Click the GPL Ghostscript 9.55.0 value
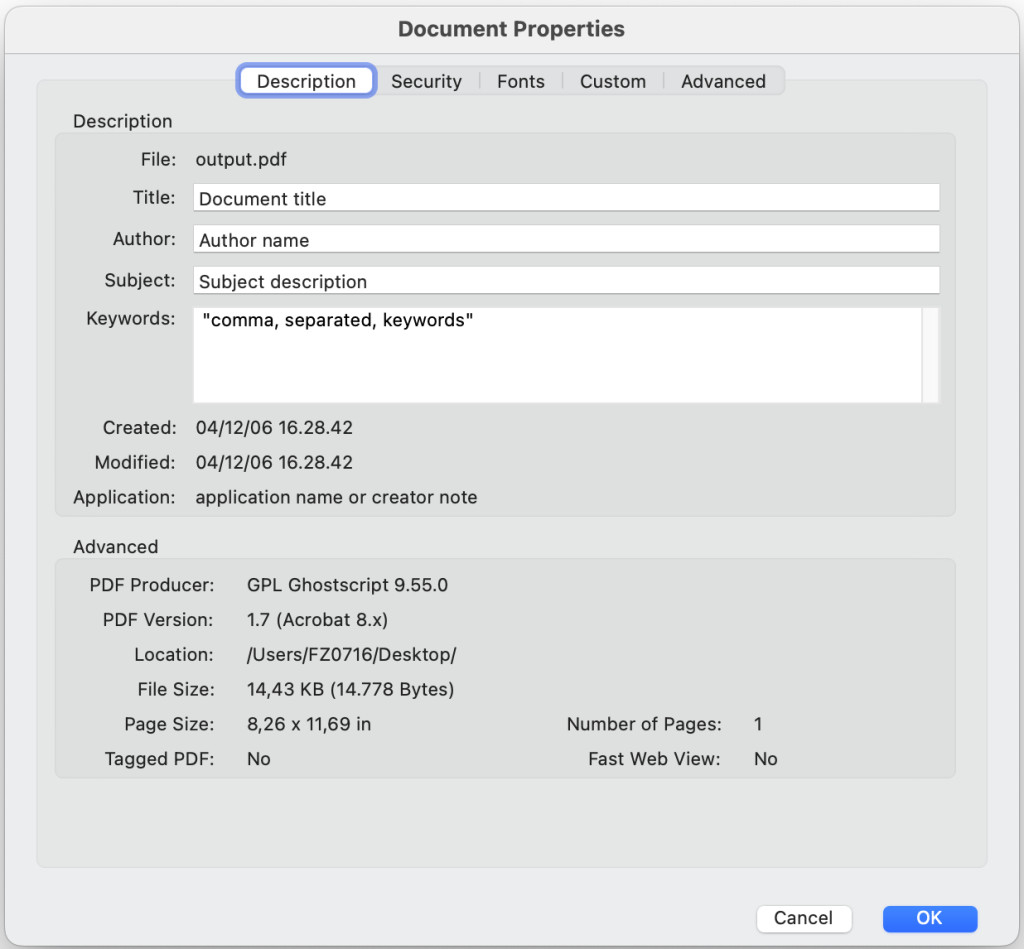The image size is (1024, 949). click(x=347, y=585)
